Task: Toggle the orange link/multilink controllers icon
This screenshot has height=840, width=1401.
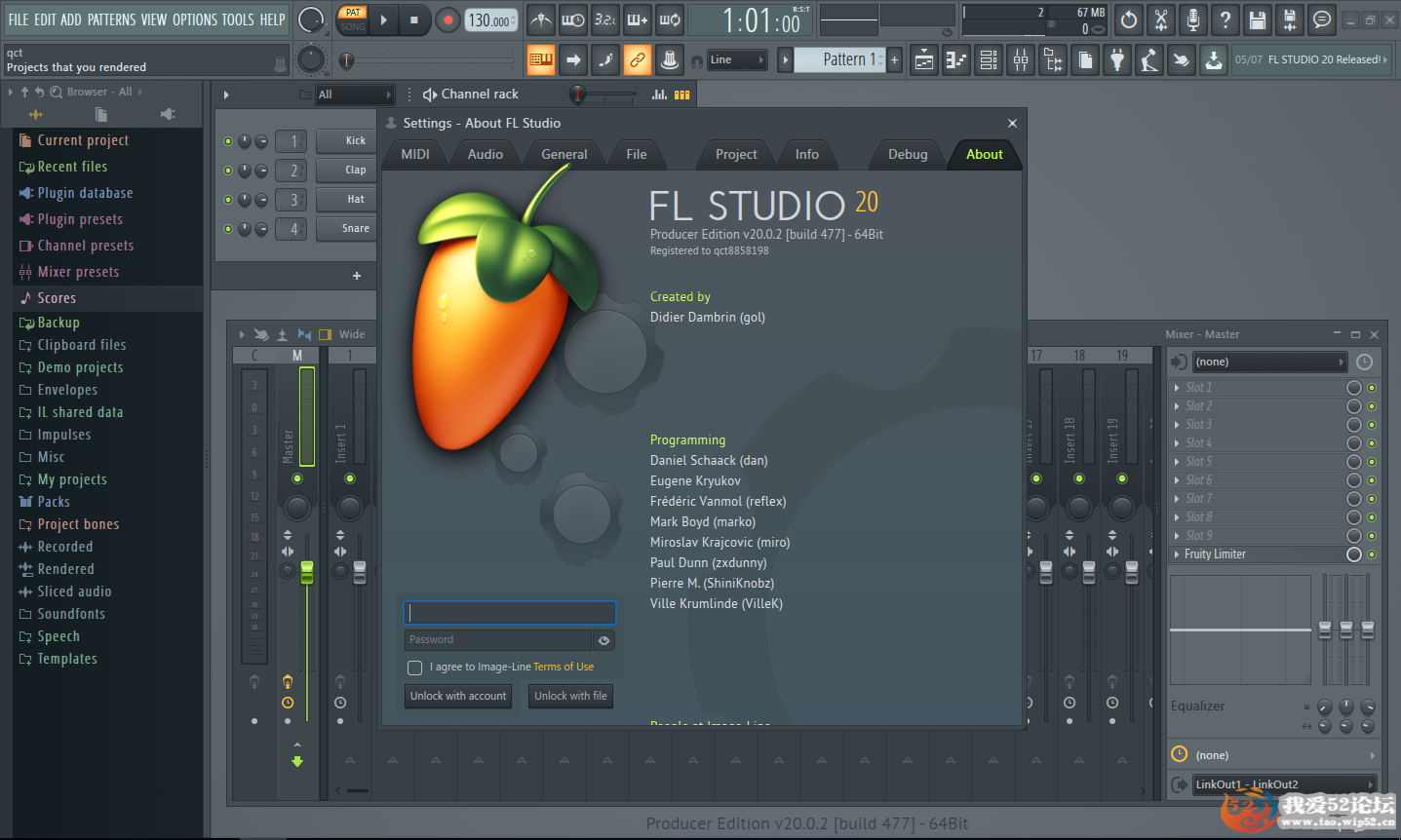Action: (x=638, y=59)
